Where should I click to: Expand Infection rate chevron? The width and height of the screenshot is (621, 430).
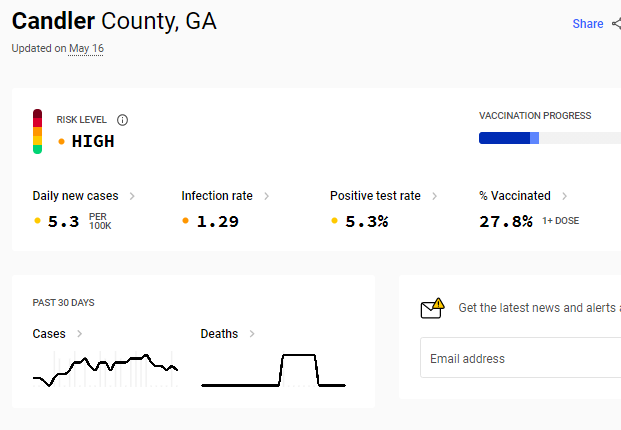click(x=267, y=196)
